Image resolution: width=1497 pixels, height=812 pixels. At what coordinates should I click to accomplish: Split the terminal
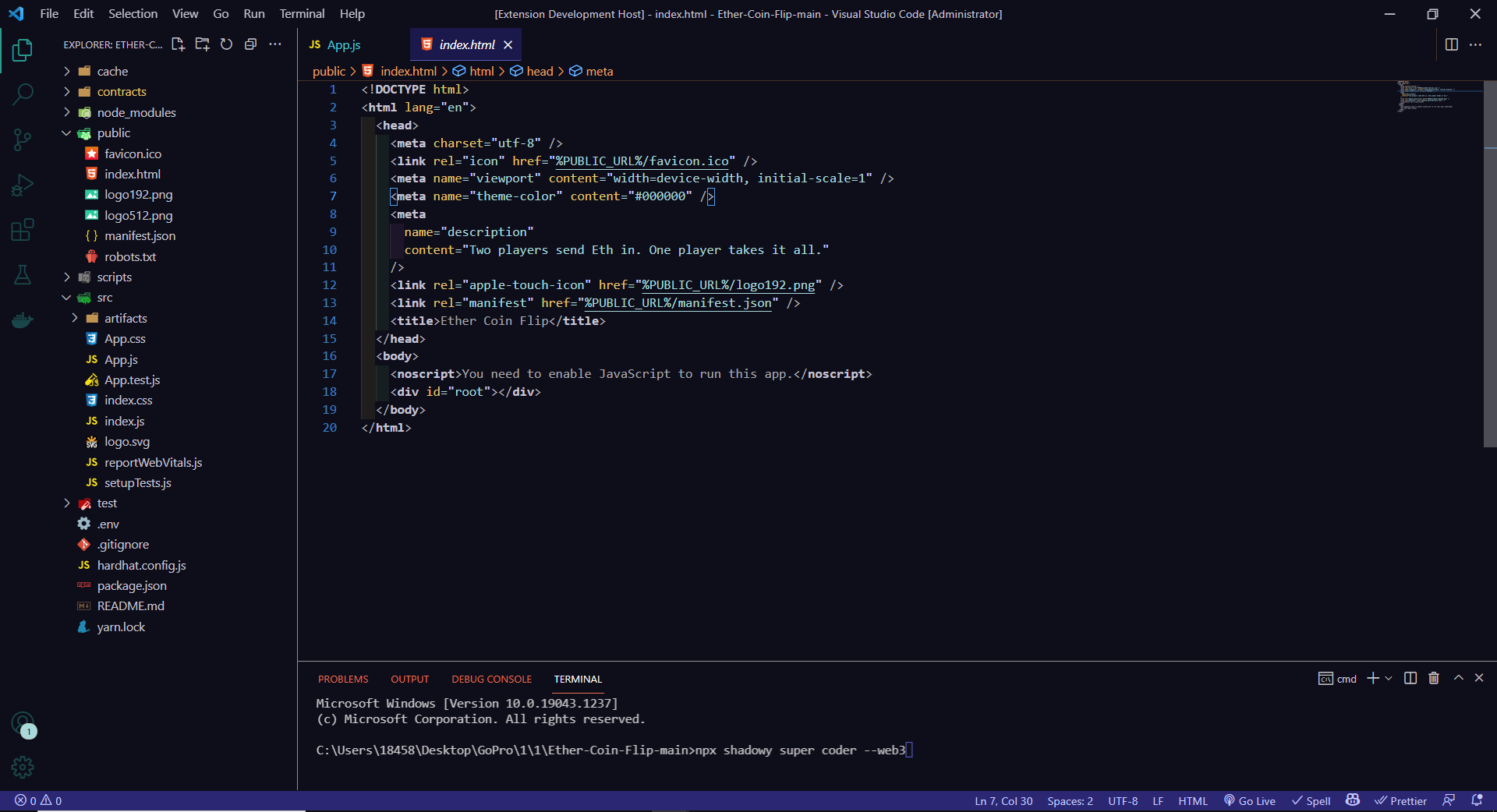pyautogui.click(x=1410, y=678)
